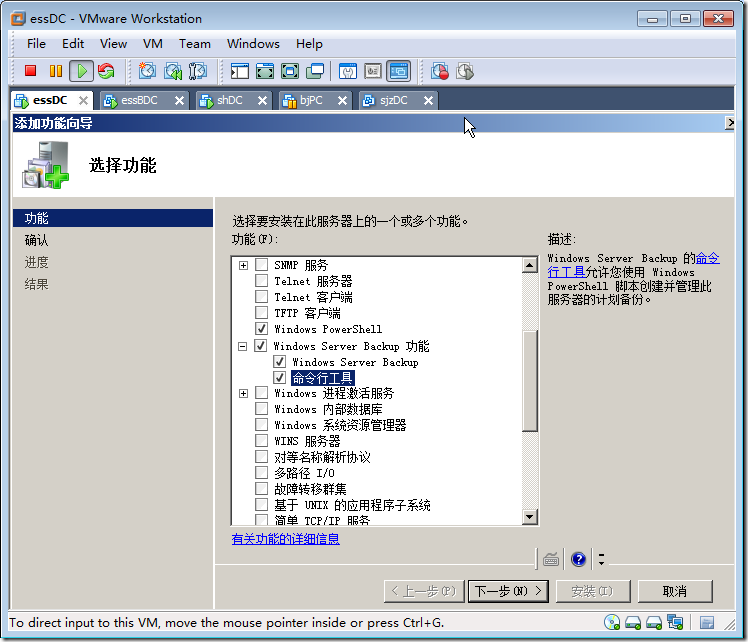This screenshot has width=748, height=642.
Task: Switch to the sjzDC tab
Action: (394, 101)
